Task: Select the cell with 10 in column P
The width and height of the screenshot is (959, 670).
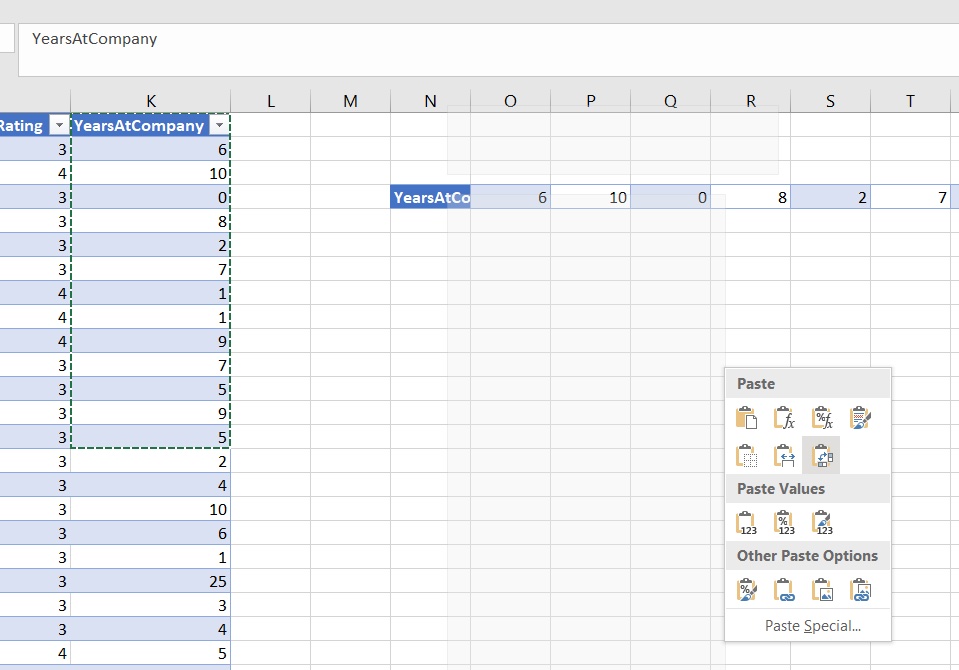Action: [591, 197]
